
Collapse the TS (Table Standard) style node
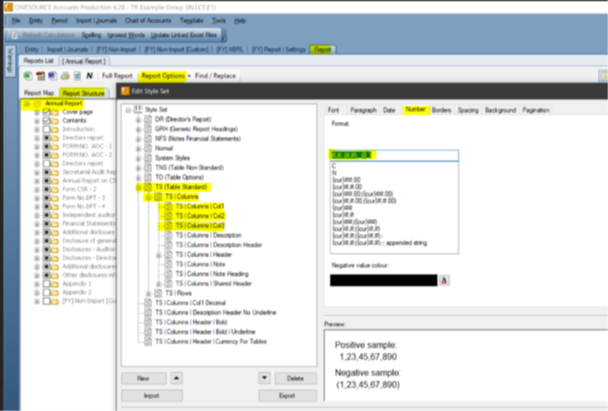[x=139, y=187]
